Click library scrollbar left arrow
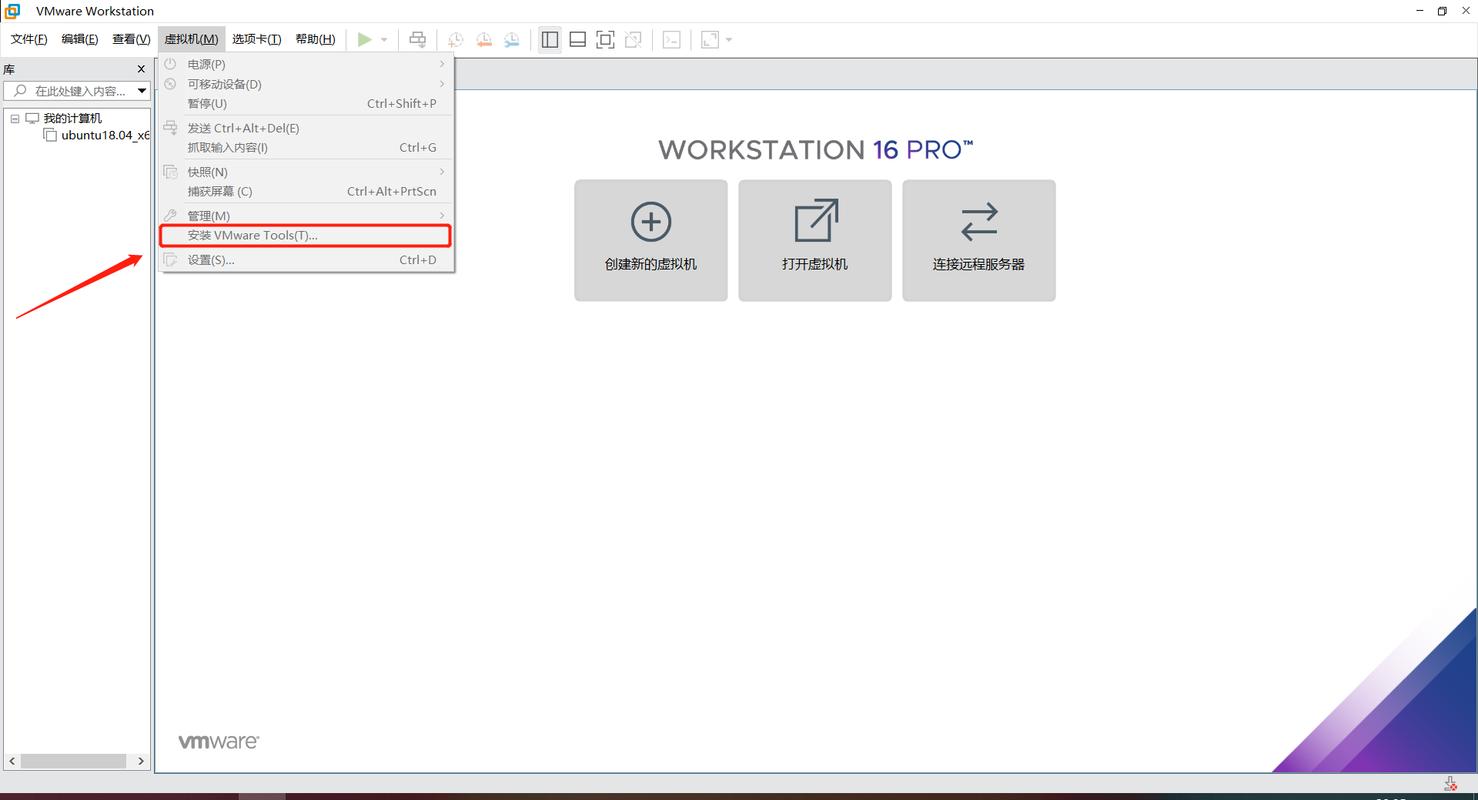This screenshot has width=1478, height=800. tap(12, 761)
